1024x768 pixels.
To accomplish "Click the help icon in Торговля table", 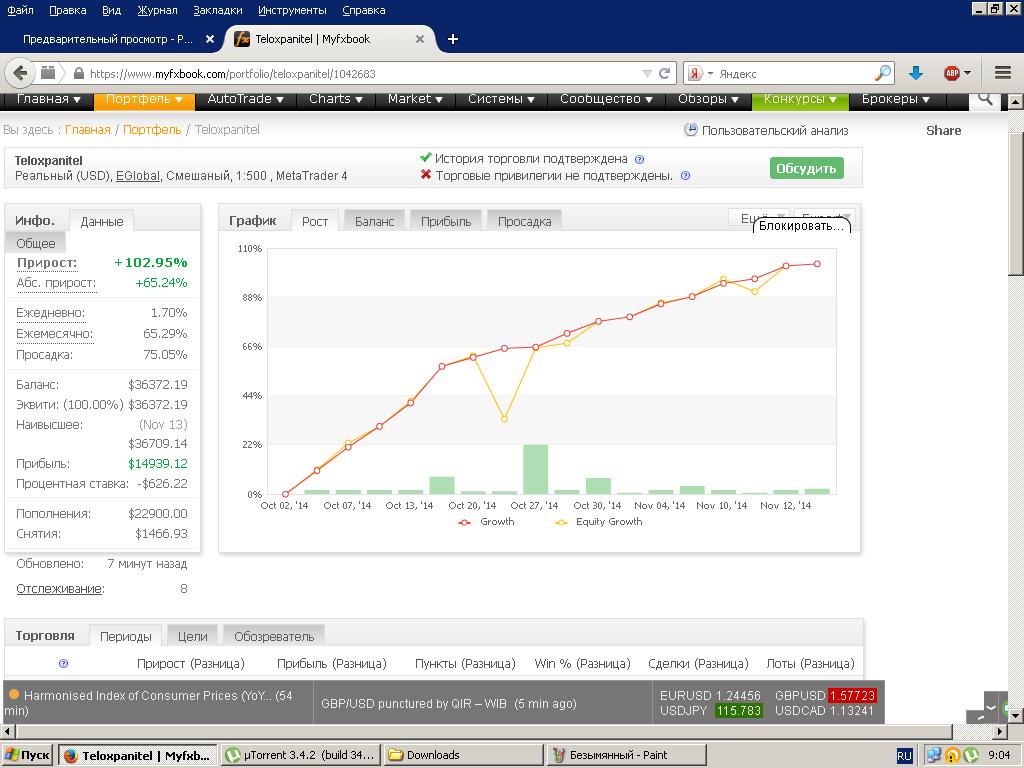I will tap(63, 664).
